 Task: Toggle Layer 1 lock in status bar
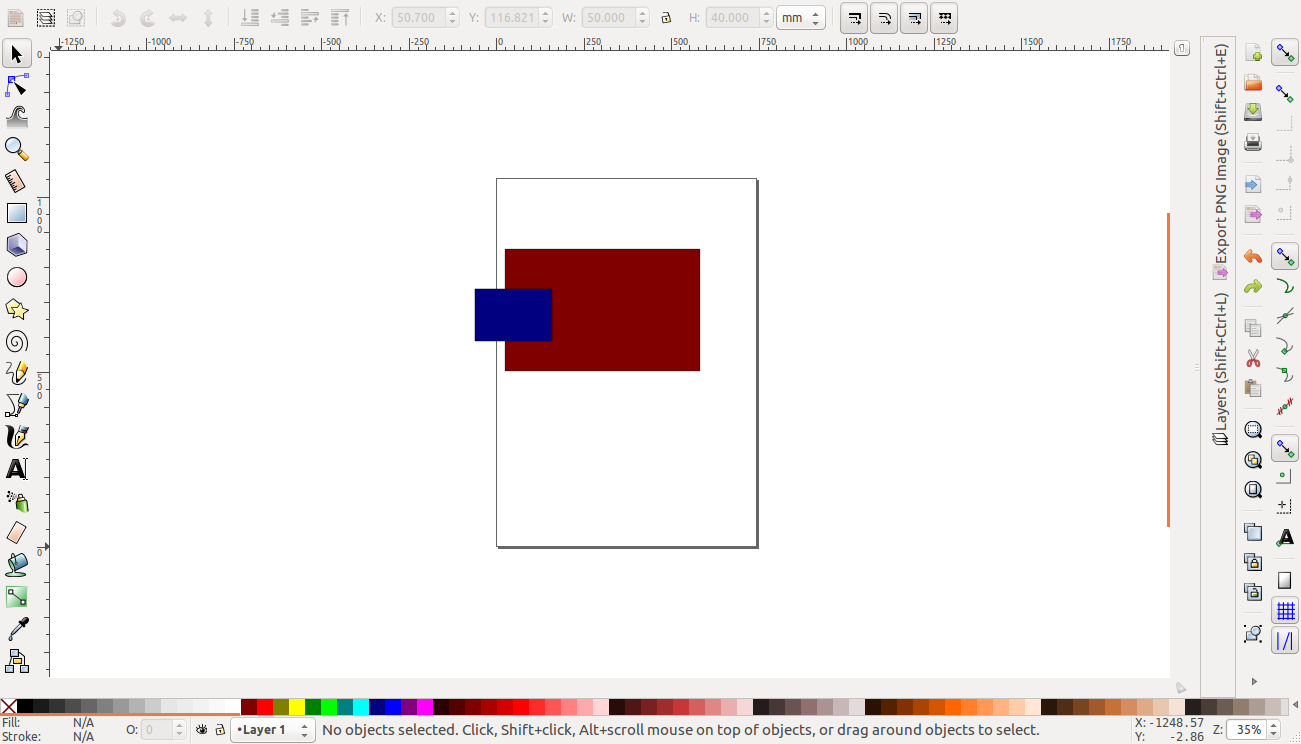(x=220, y=730)
